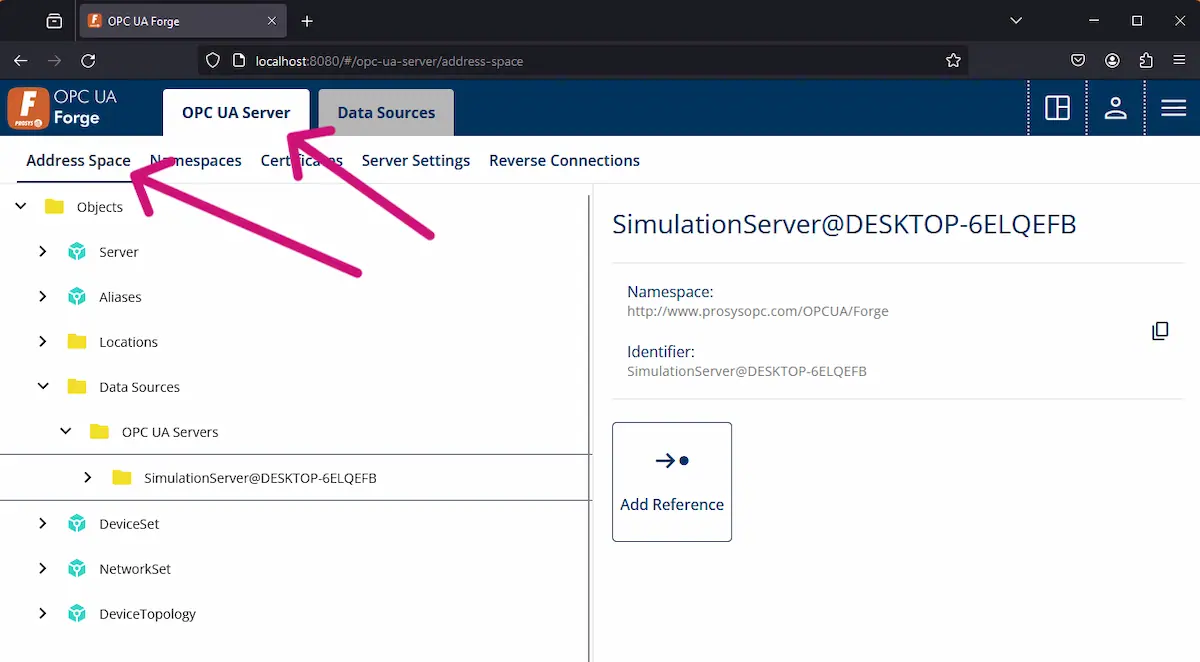Expand the NetworkSet tree node
Viewport: 1200px width, 662px height.
[x=42, y=569]
